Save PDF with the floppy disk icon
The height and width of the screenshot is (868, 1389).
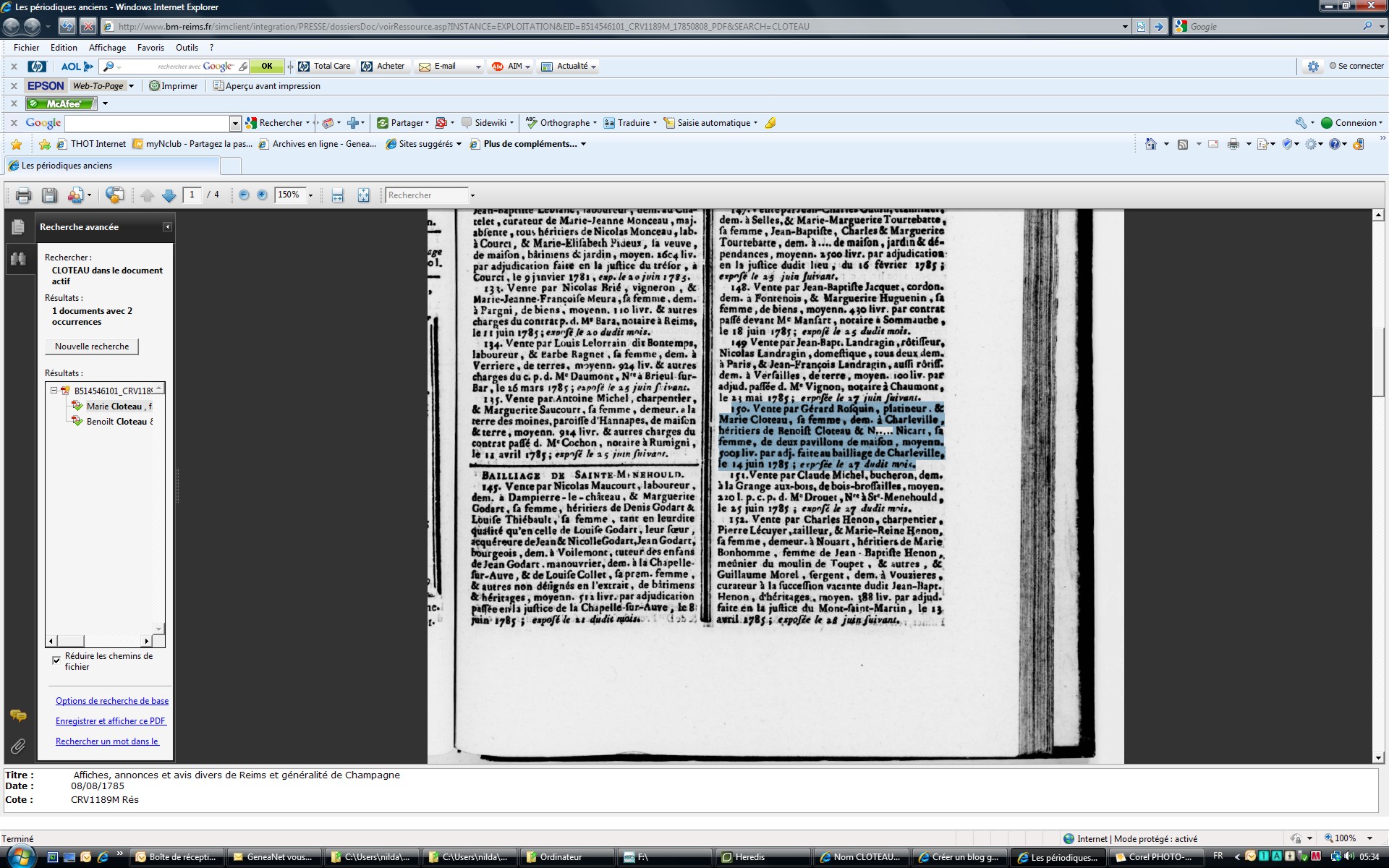49,195
